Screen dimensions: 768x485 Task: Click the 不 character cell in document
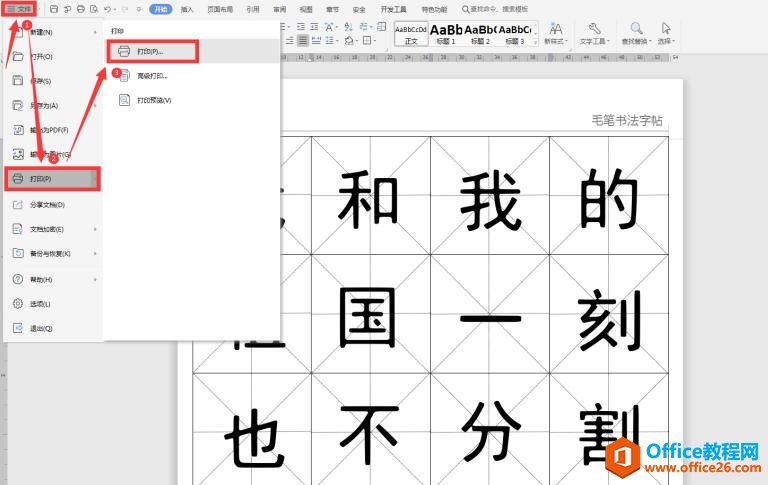[x=371, y=430]
